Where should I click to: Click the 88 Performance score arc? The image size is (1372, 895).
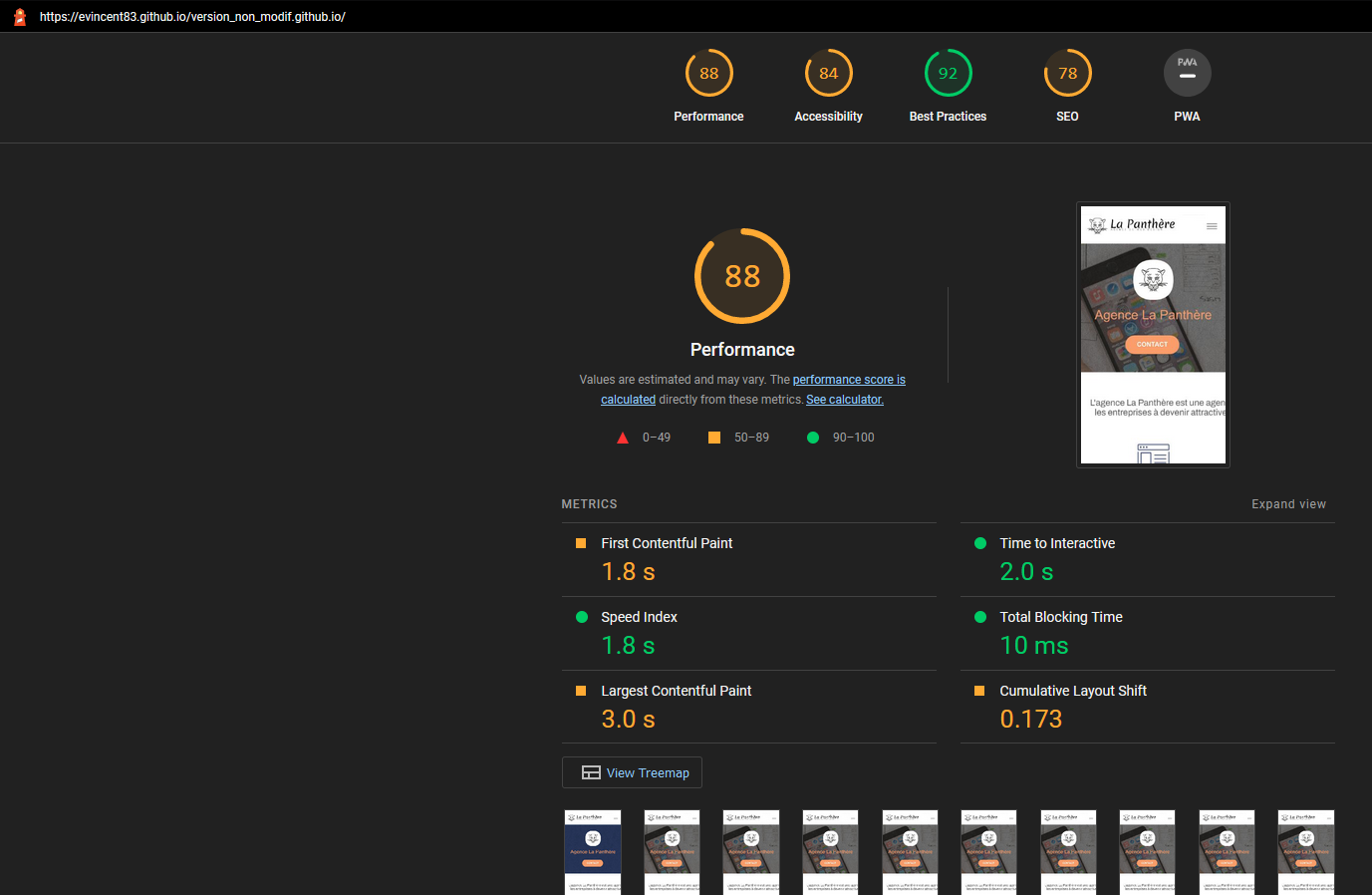click(742, 276)
